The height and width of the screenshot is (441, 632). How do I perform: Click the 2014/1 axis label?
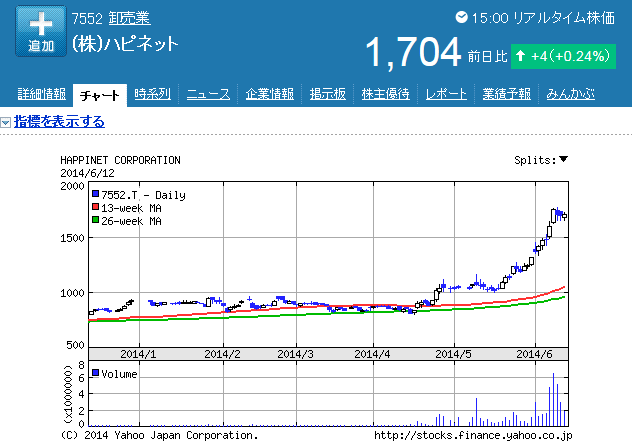tap(138, 354)
